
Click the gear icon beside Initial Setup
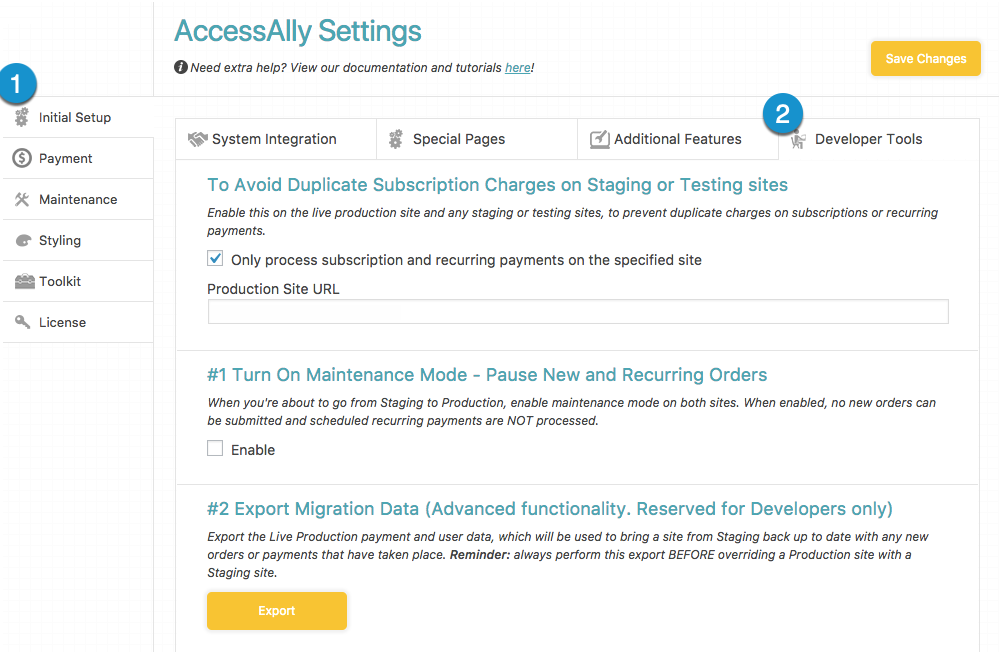point(22,117)
